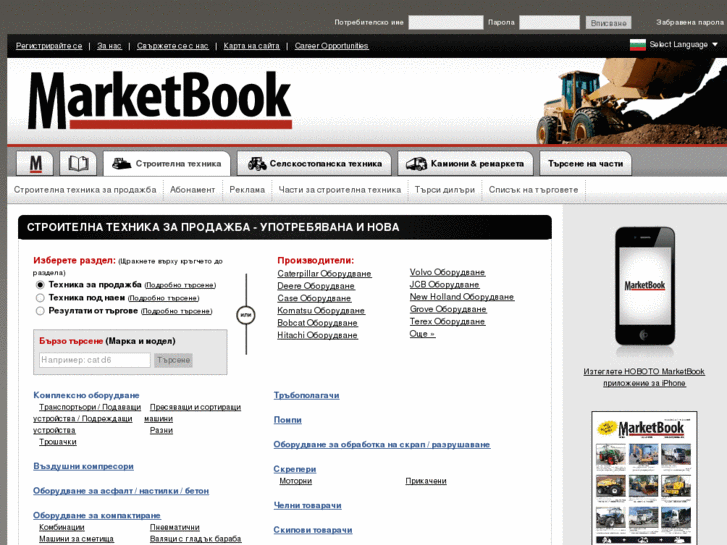This screenshot has height=545, width=727.
Task: Open the Тръбополагачи category
Action: tap(306, 395)
